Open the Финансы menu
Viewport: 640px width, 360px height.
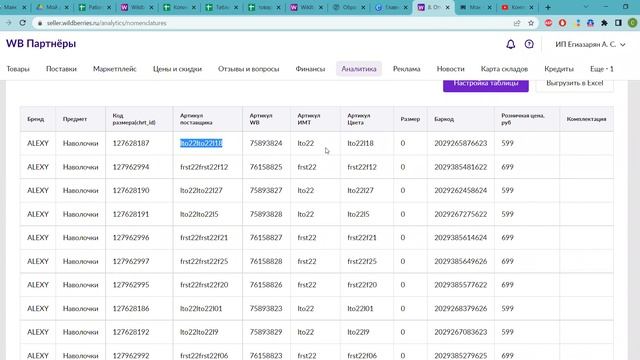[310, 69]
